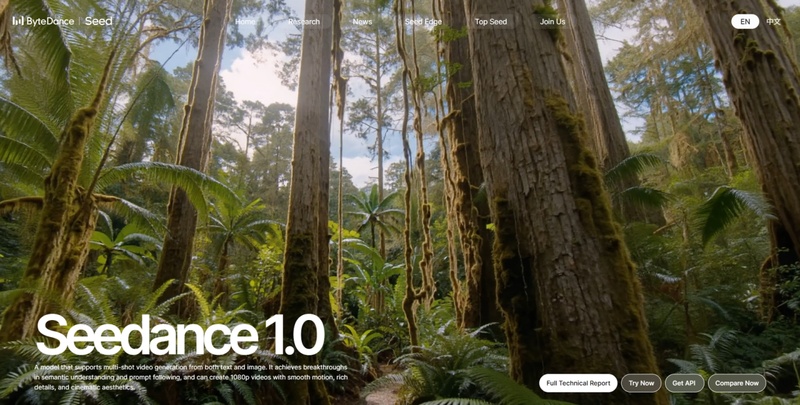Image resolution: width=800 pixels, height=405 pixels.
Task: Click the Seedance 1.0 heading
Action: pyautogui.click(x=180, y=335)
